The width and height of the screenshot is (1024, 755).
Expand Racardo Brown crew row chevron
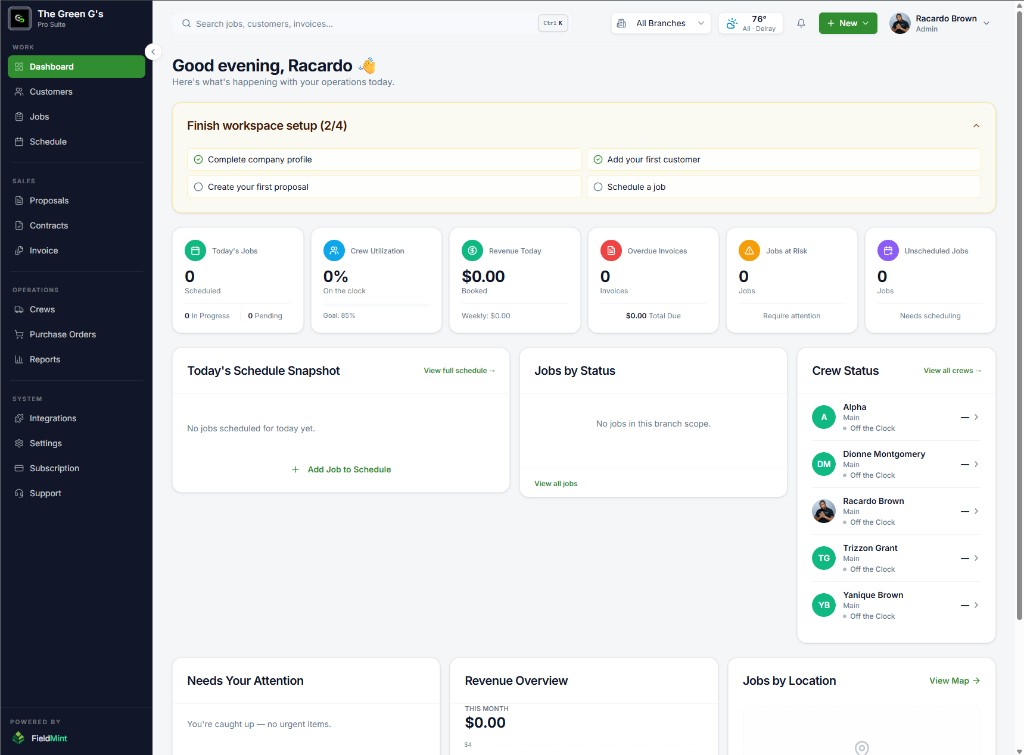coord(976,511)
